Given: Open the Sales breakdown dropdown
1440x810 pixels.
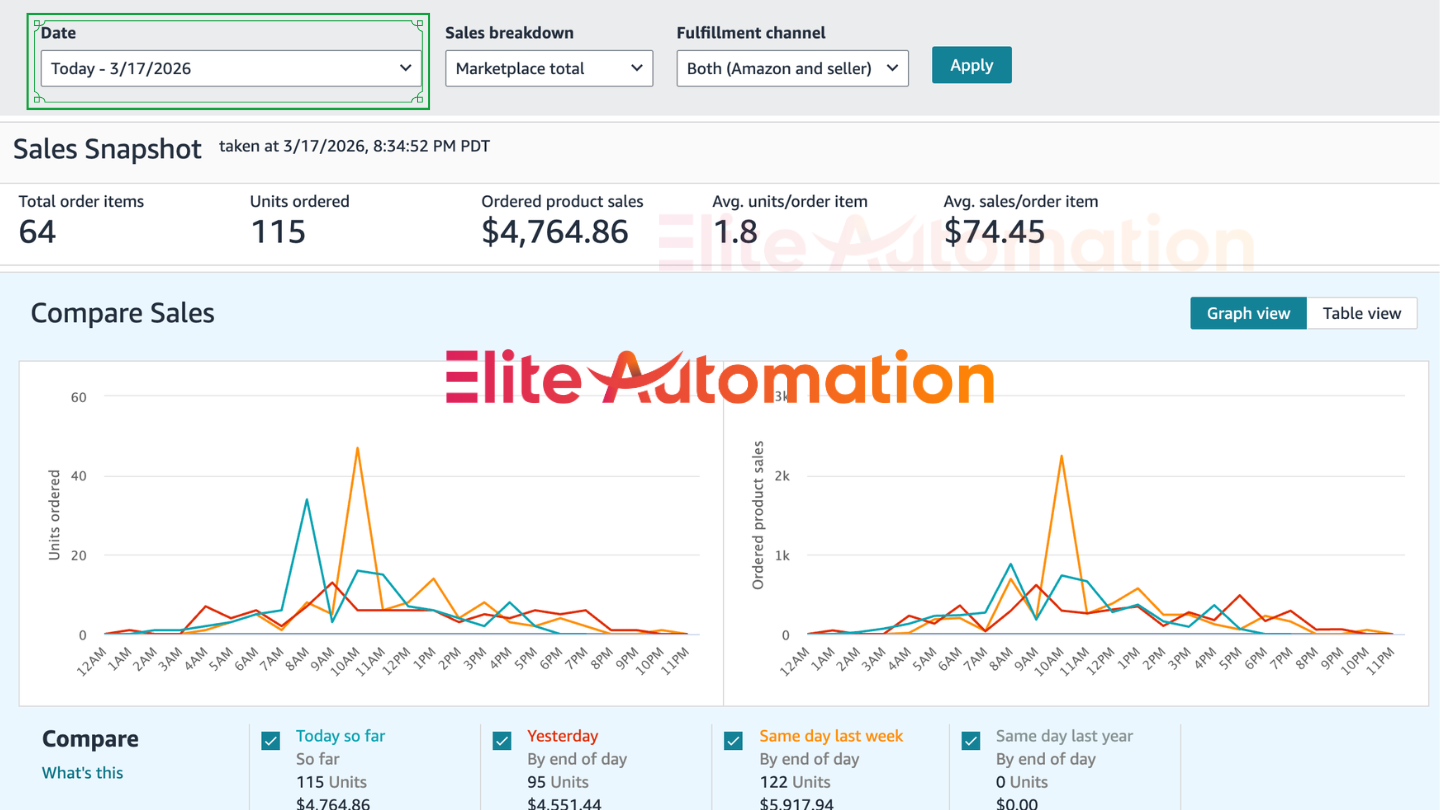Looking at the screenshot, I should pyautogui.click(x=549, y=68).
